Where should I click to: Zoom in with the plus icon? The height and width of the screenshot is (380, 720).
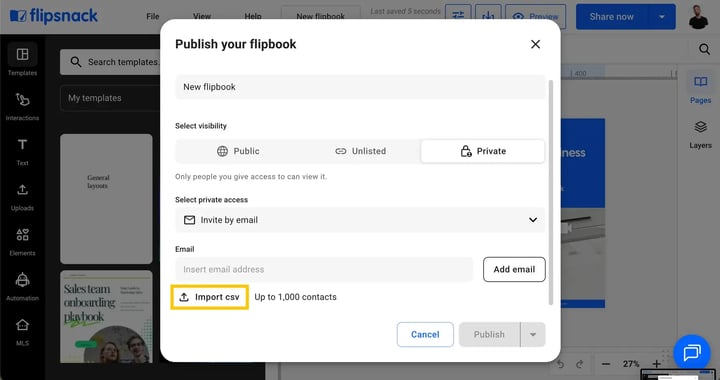tap(656, 364)
